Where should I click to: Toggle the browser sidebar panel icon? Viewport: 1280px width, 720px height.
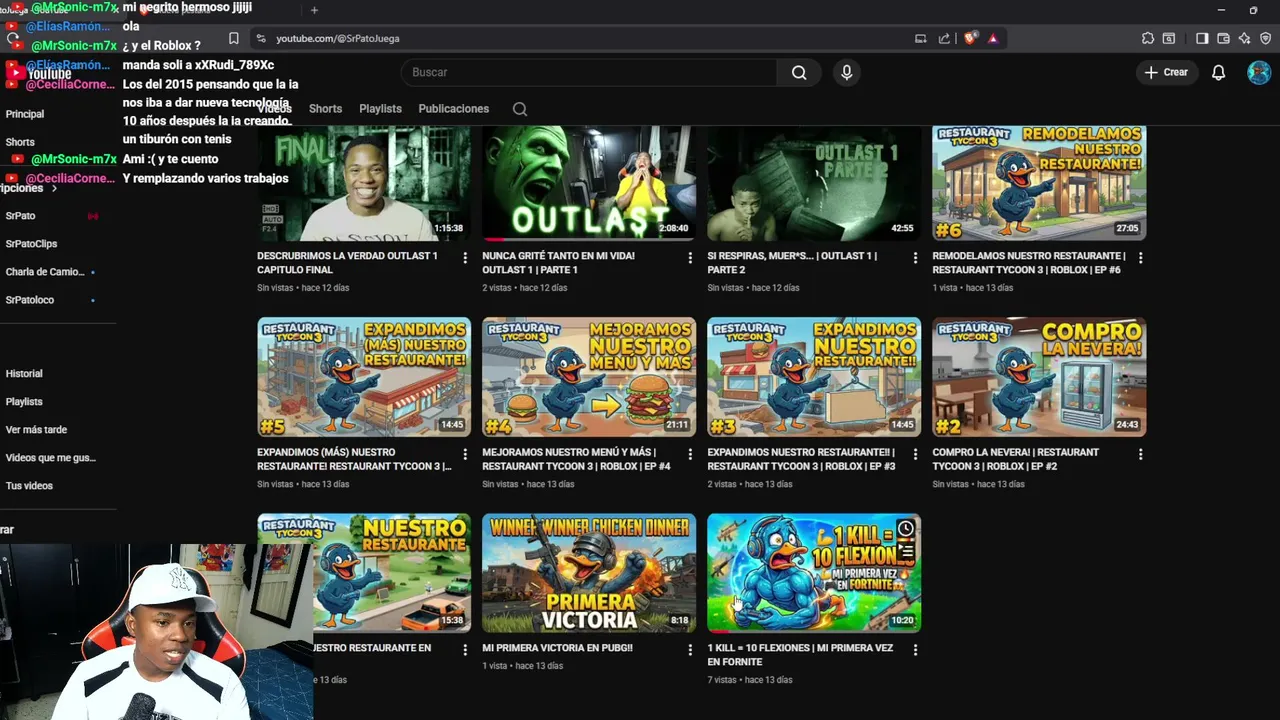[1202, 38]
